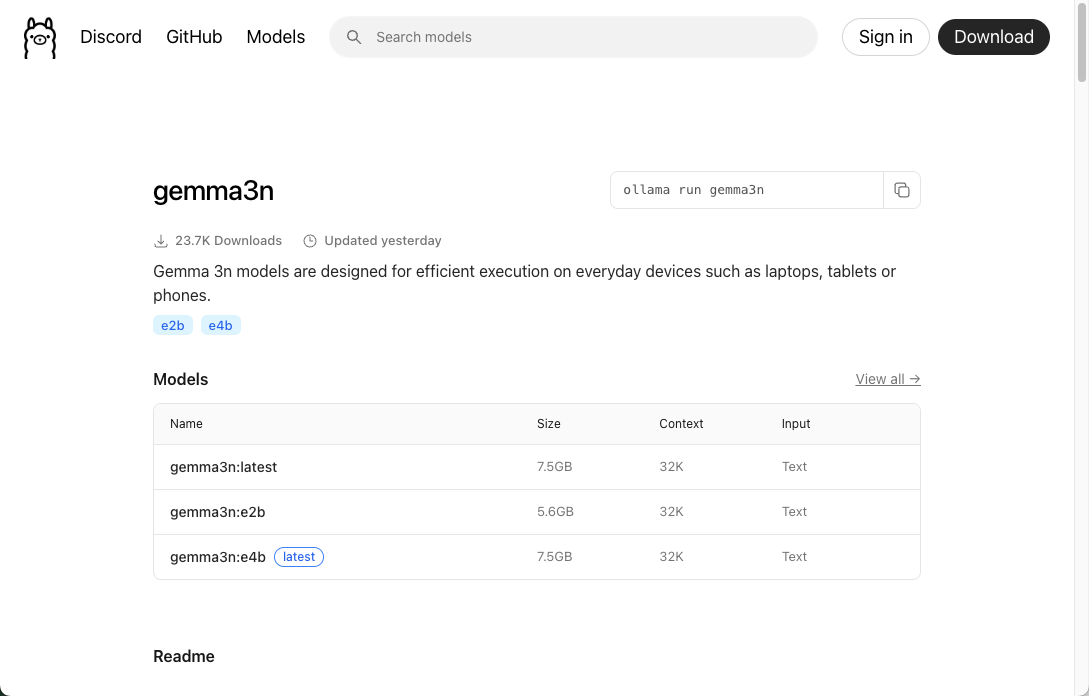This screenshot has height=696, width=1089.
Task: Click the downloads arrow icon
Action: (x=160, y=241)
